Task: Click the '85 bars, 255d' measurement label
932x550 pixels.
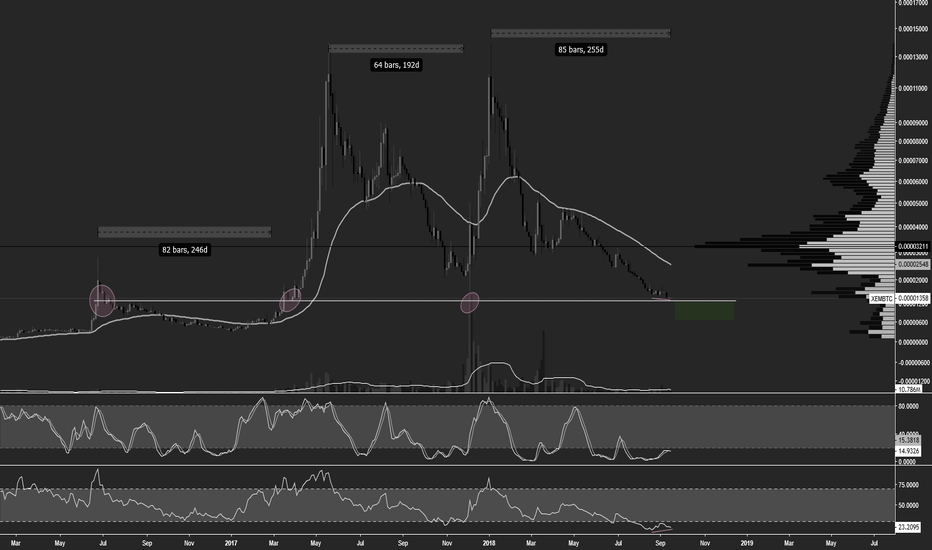Action: click(x=581, y=50)
